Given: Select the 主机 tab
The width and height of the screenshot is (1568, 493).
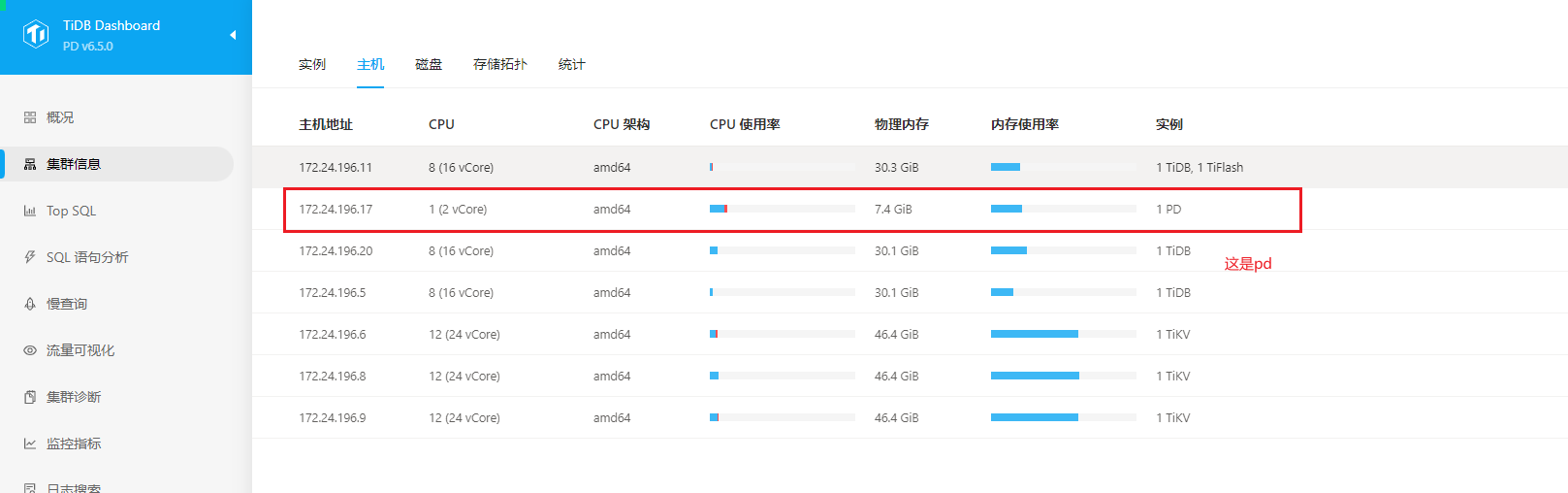Looking at the screenshot, I should [370, 64].
